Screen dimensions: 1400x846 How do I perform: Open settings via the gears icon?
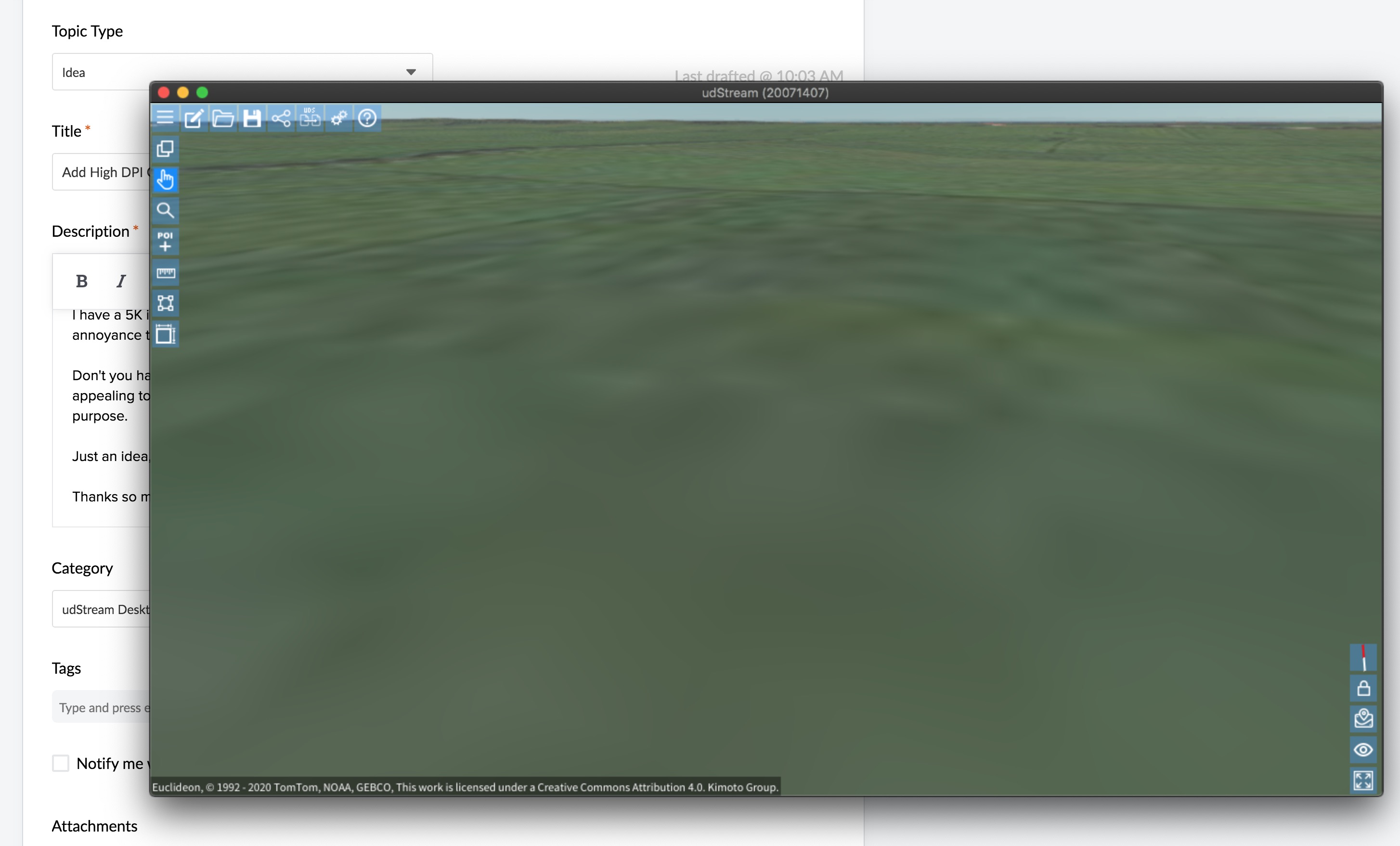tap(338, 118)
